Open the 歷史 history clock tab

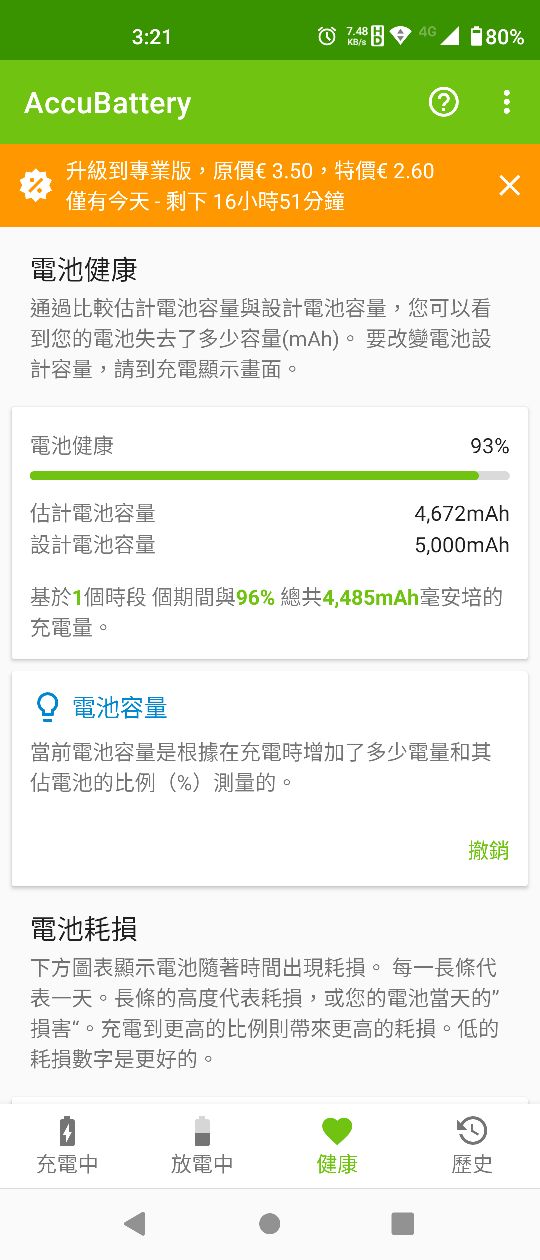[x=472, y=1146]
